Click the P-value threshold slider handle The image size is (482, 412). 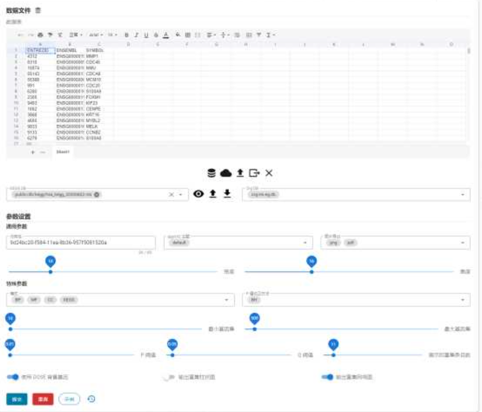pos(10,355)
